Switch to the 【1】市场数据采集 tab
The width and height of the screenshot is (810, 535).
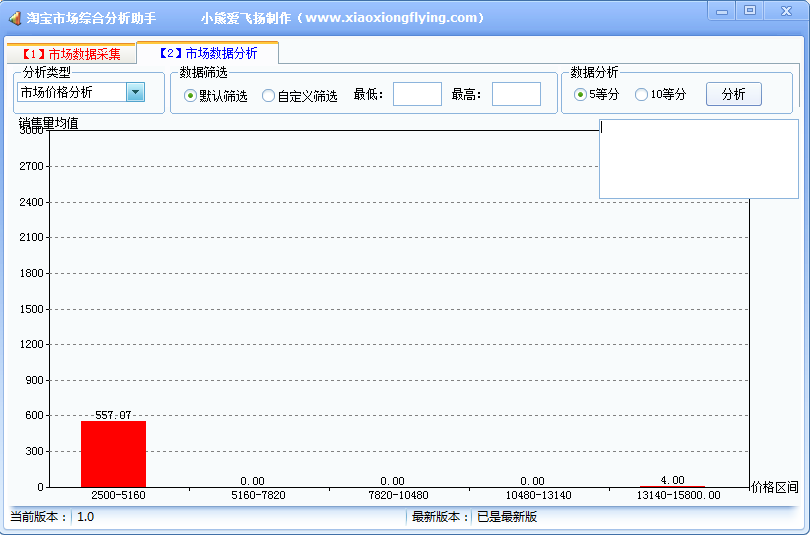(71, 54)
